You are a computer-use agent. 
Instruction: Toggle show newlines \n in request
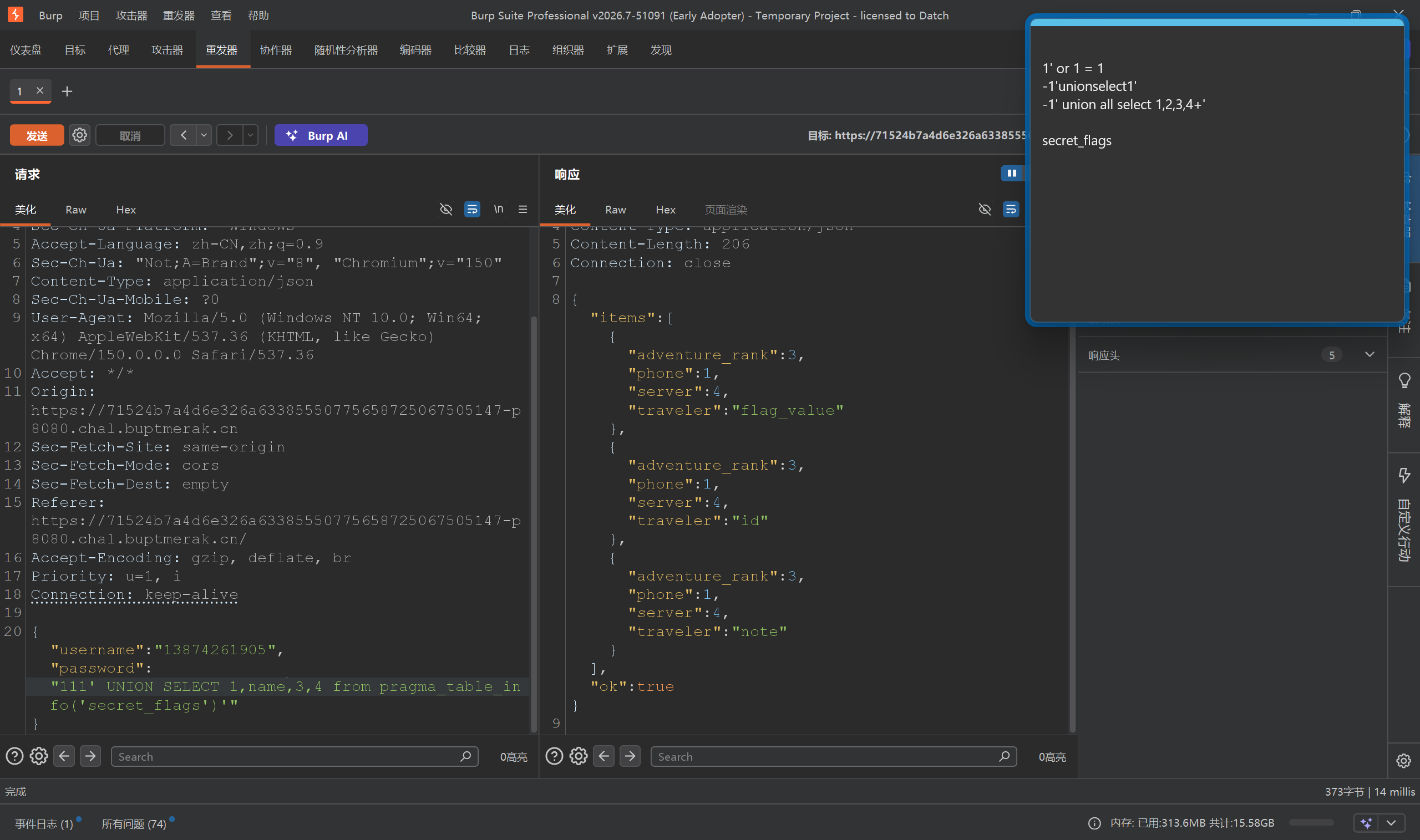[x=498, y=210]
